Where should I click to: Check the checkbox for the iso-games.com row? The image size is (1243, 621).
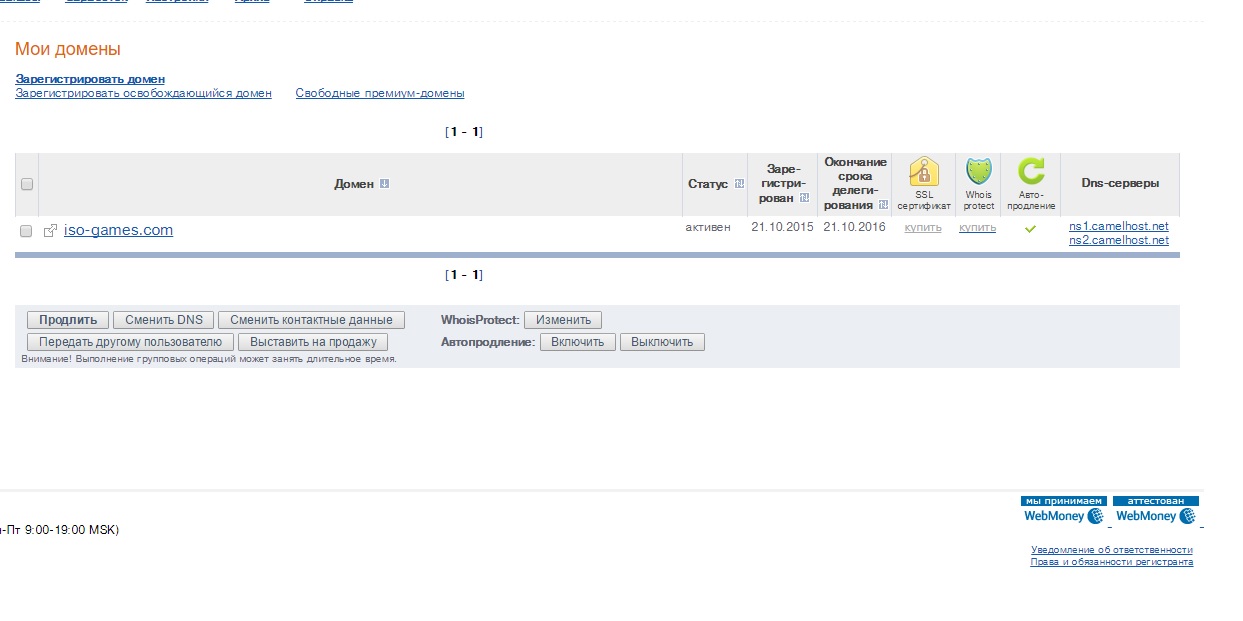click(x=27, y=231)
